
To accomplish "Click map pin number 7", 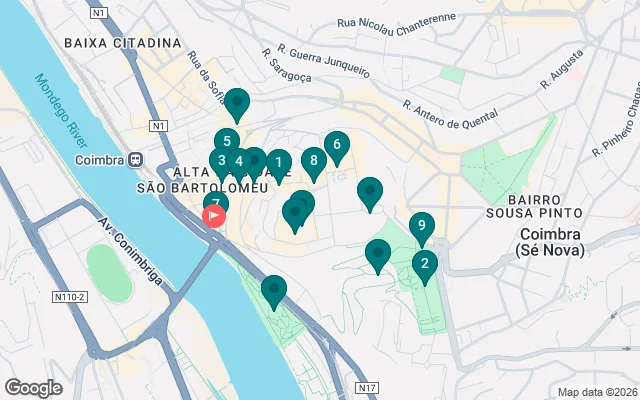I will click(x=216, y=202).
